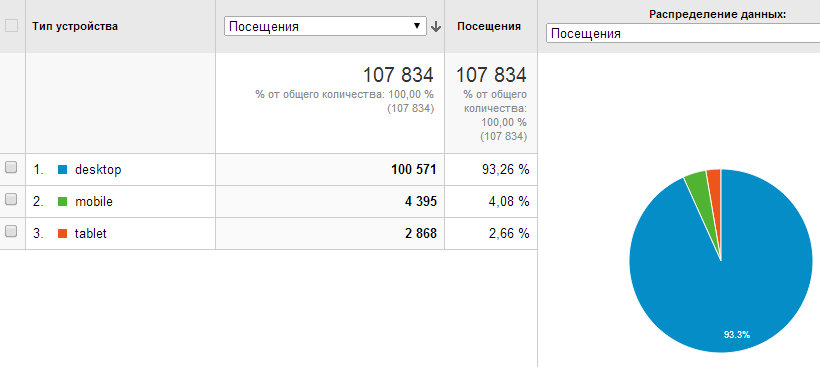Click the sort descending arrow icon
Screen dimensions: 820x367
tap(436, 27)
